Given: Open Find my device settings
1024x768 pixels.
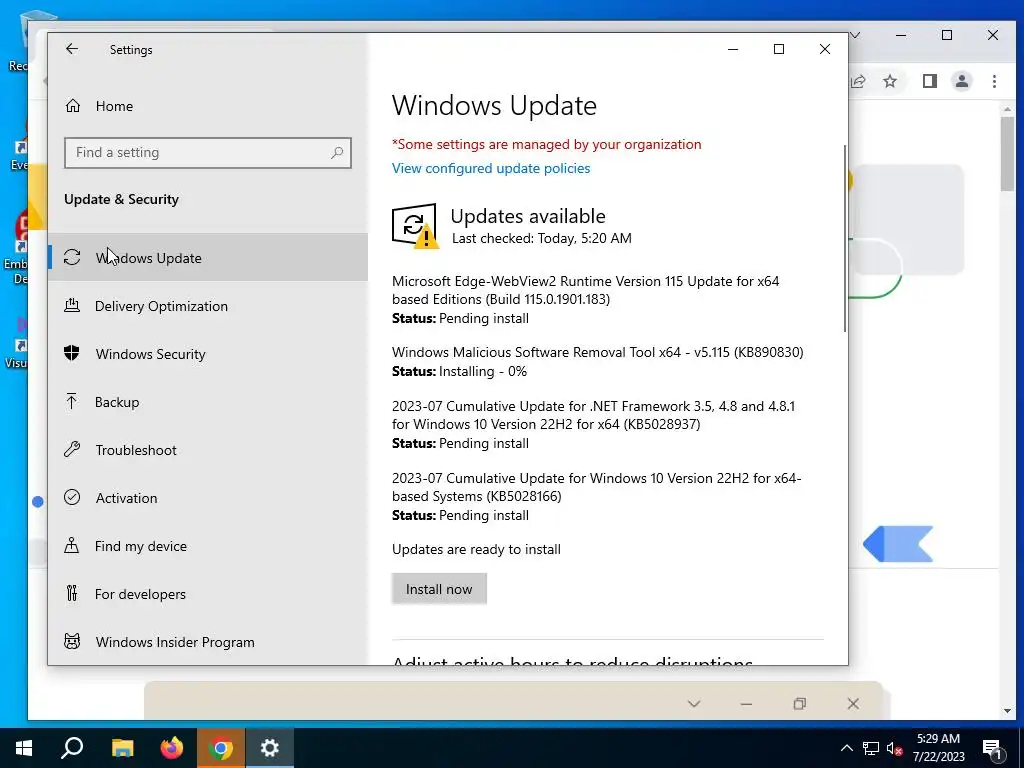Looking at the screenshot, I should (x=208, y=546).
